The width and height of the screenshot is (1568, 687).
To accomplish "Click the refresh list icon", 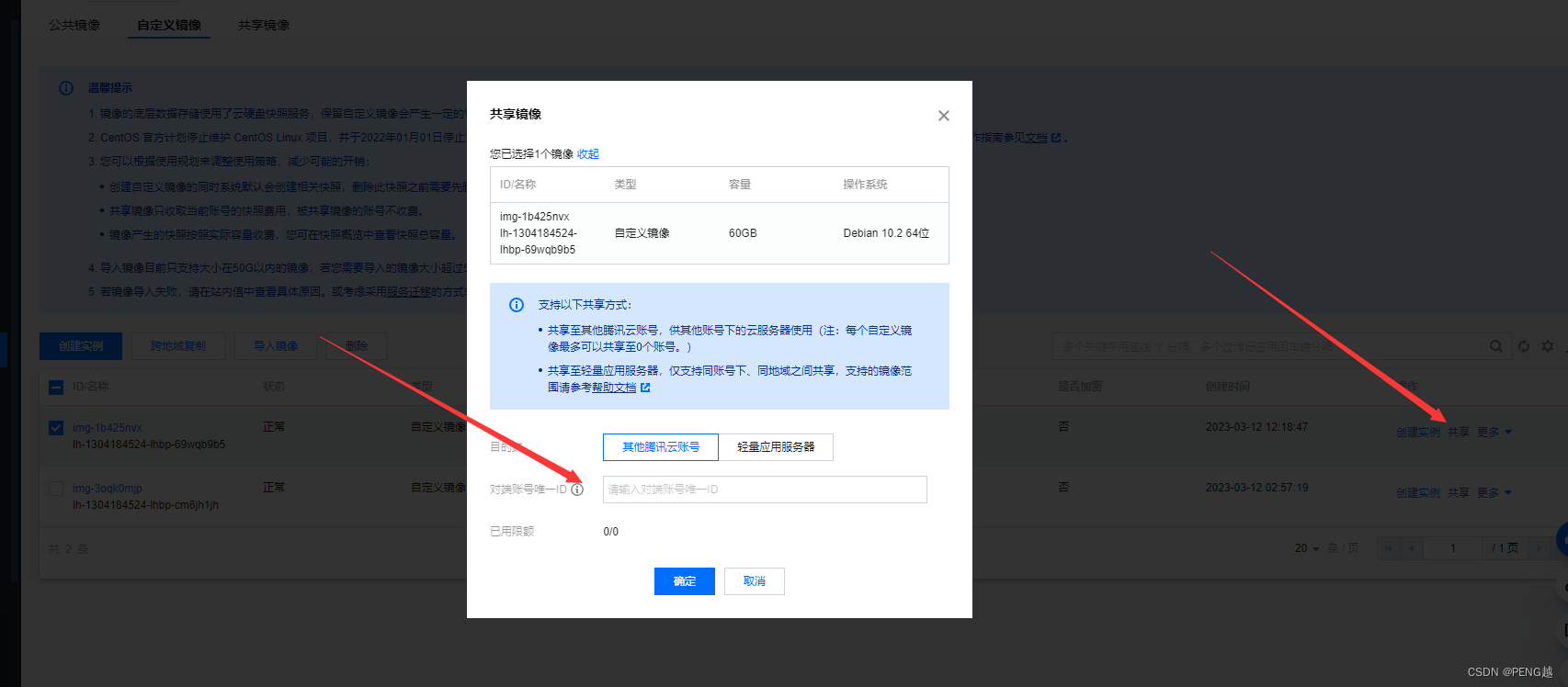I will click(x=1524, y=346).
